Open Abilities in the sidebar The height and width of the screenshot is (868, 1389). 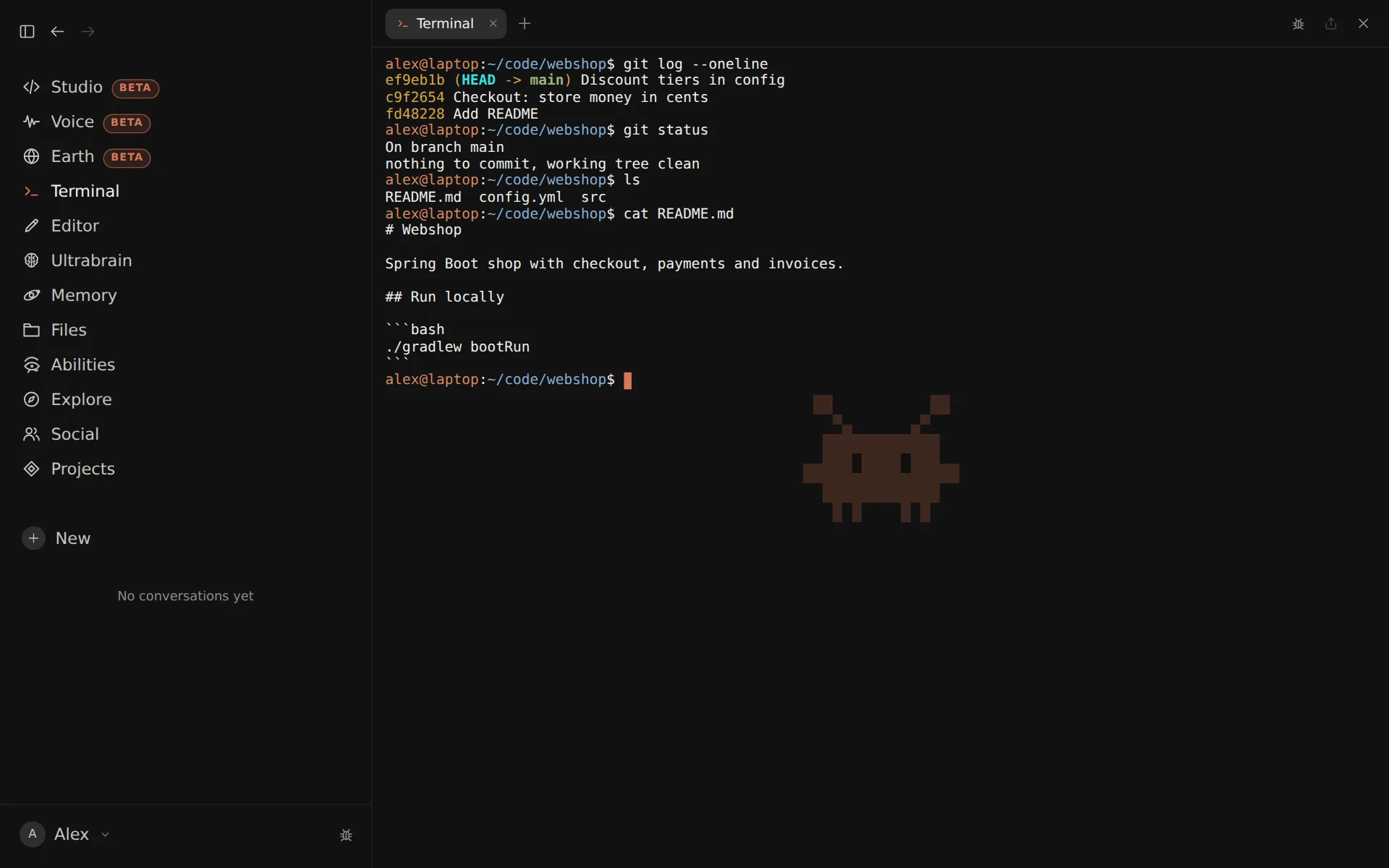(x=69, y=365)
